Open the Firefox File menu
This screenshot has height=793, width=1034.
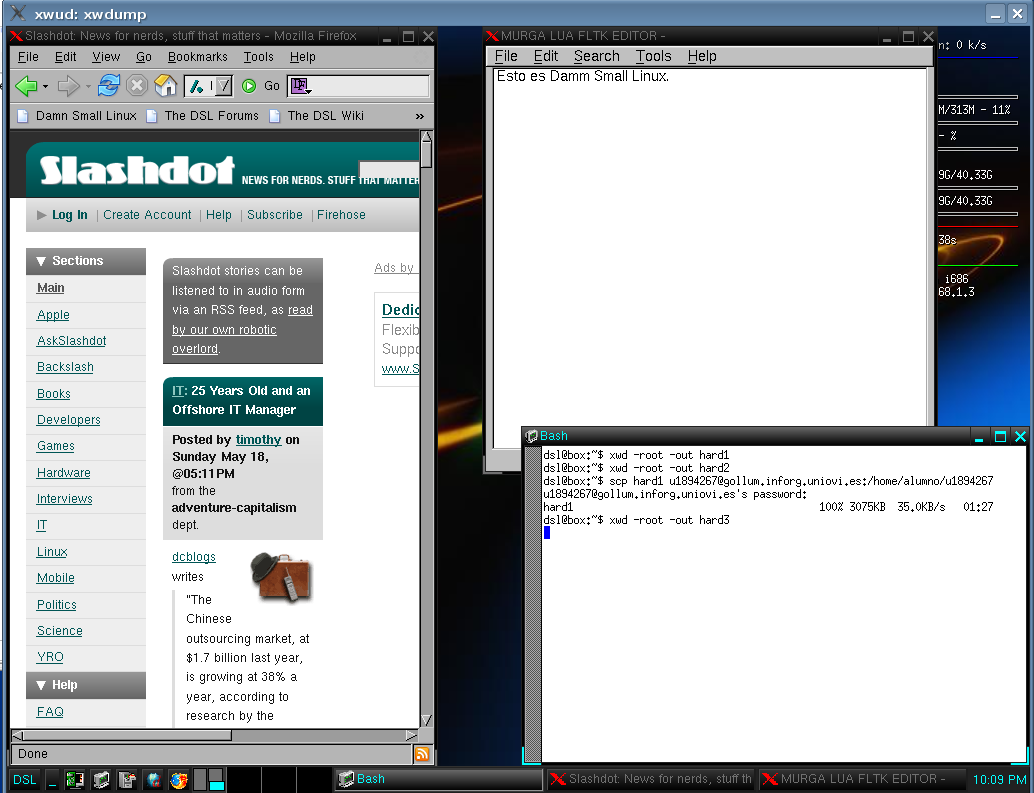coord(28,57)
